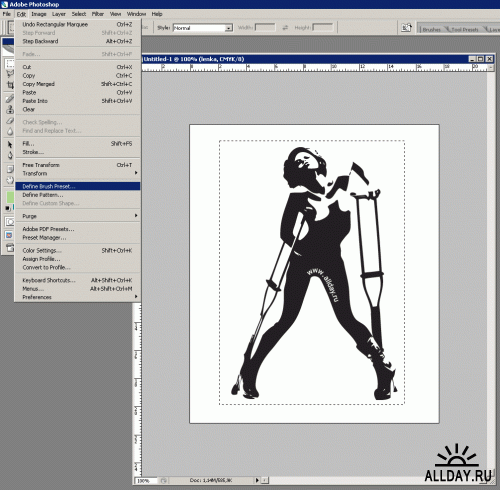Viewport: 500px width, 490px height.
Task: Choose Free Transform
Action: (77, 165)
